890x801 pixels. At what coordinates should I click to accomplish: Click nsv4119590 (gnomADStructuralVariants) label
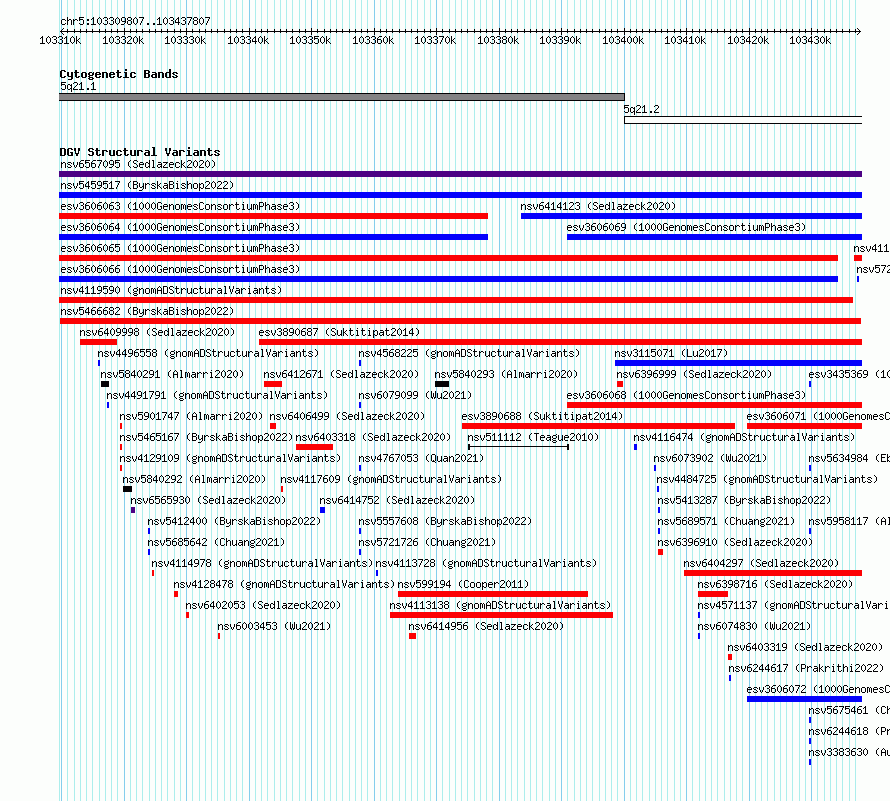click(x=171, y=290)
